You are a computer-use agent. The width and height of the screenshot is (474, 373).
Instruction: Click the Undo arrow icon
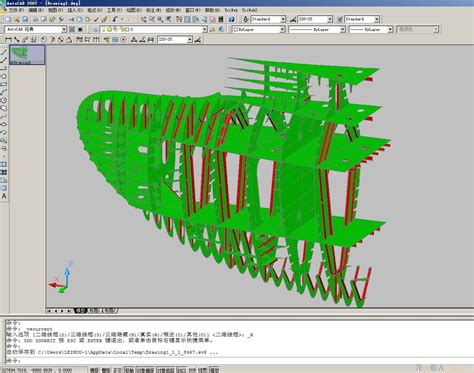[115, 19]
